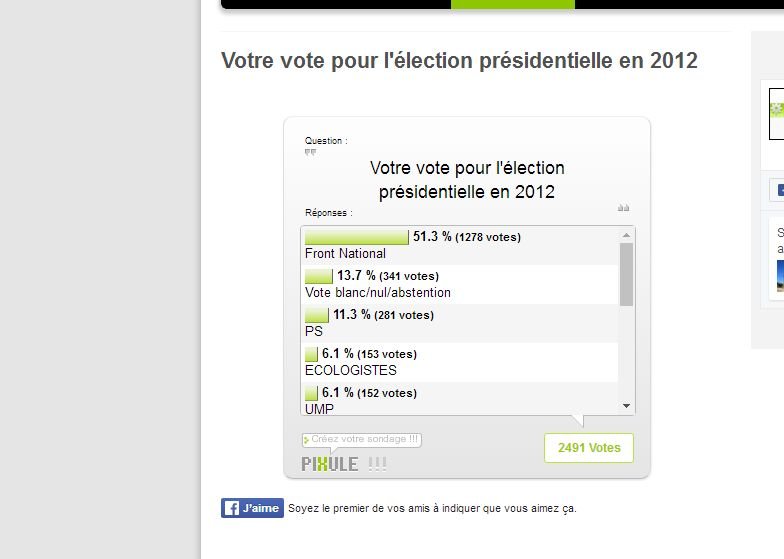Click the green segment in top navigation bar
Image resolution: width=784 pixels, height=559 pixels.
point(512,4)
